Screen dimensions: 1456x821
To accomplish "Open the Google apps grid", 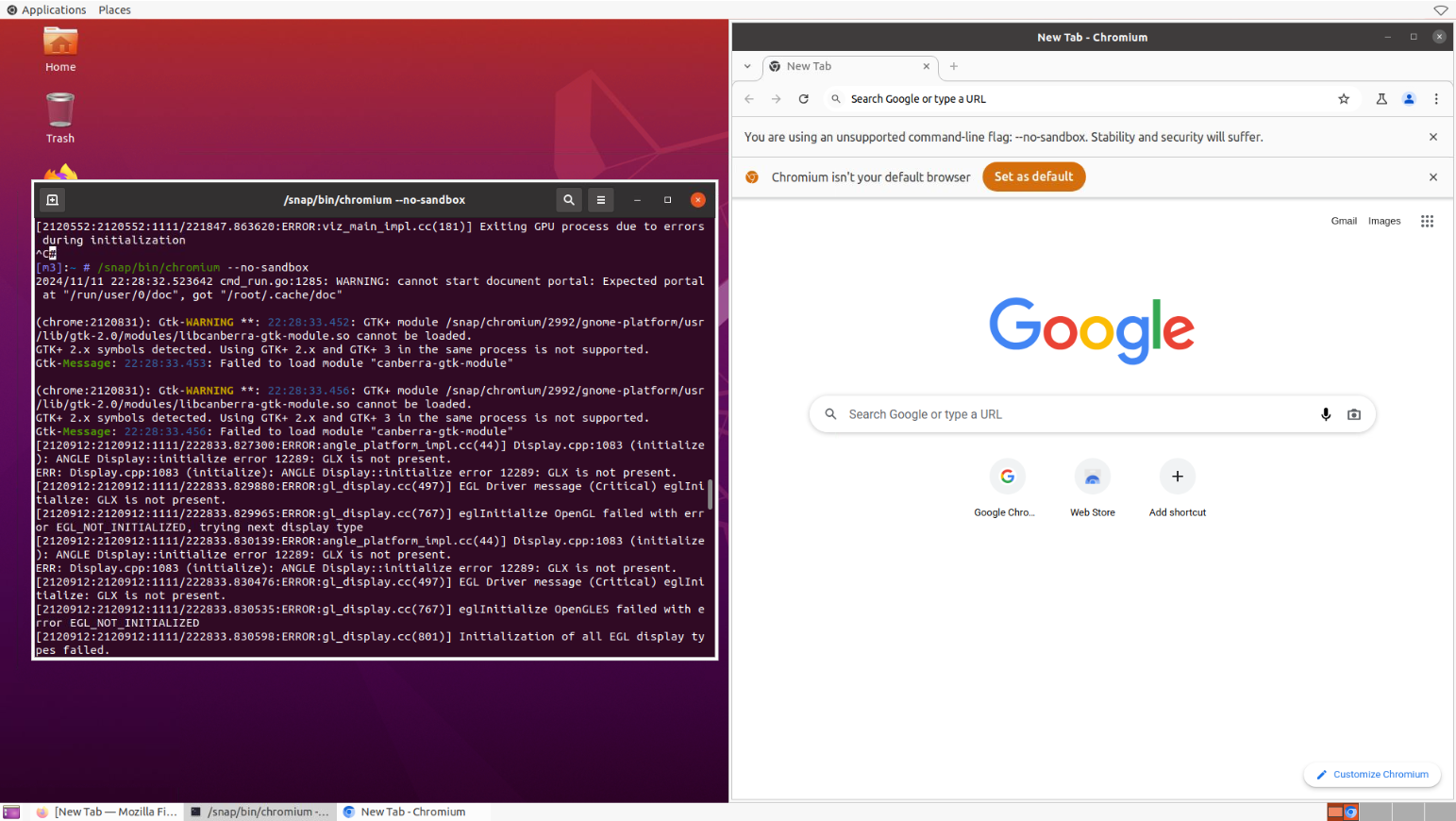I will pyautogui.click(x=1427, y=221).
